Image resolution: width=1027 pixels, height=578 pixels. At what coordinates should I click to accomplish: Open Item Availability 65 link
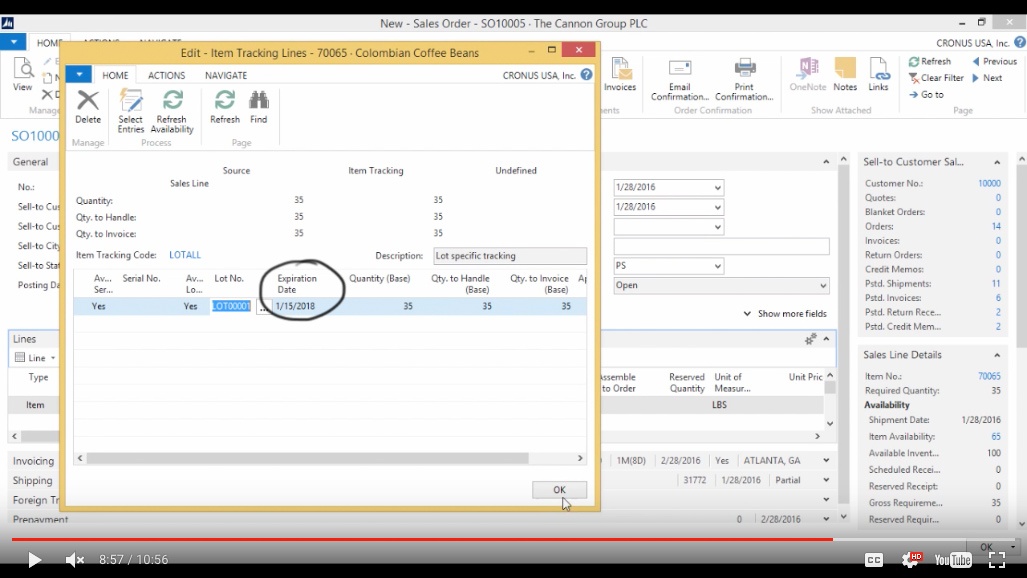coord(996,436)
